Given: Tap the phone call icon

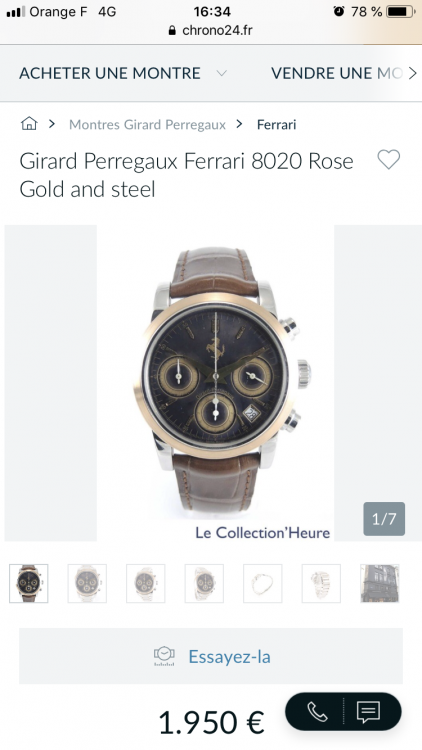Looking at the screenshot, I should tap(317, 712).
